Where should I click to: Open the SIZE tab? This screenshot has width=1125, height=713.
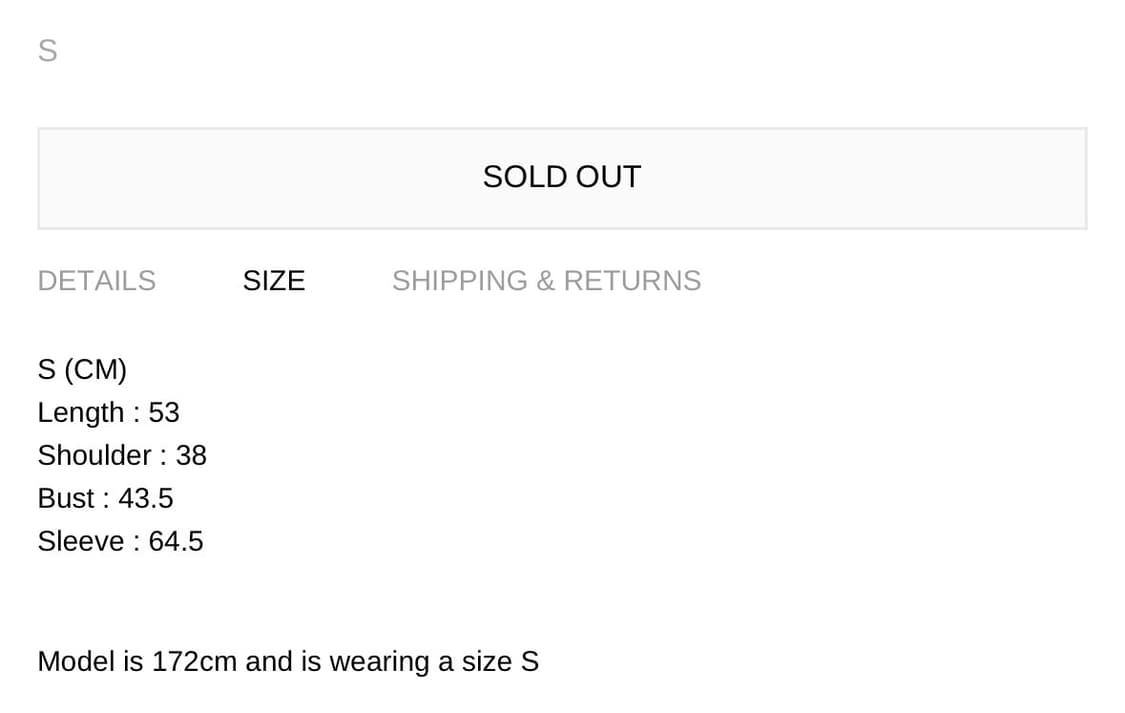274,281
